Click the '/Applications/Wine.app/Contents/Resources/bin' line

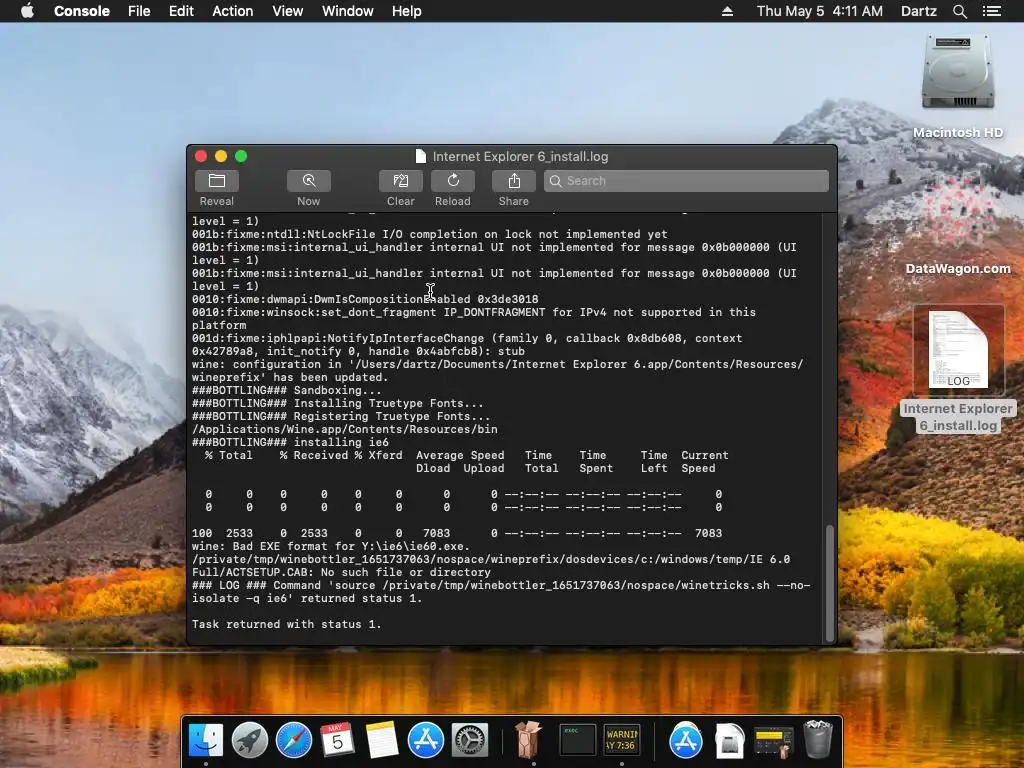[345, 430]
